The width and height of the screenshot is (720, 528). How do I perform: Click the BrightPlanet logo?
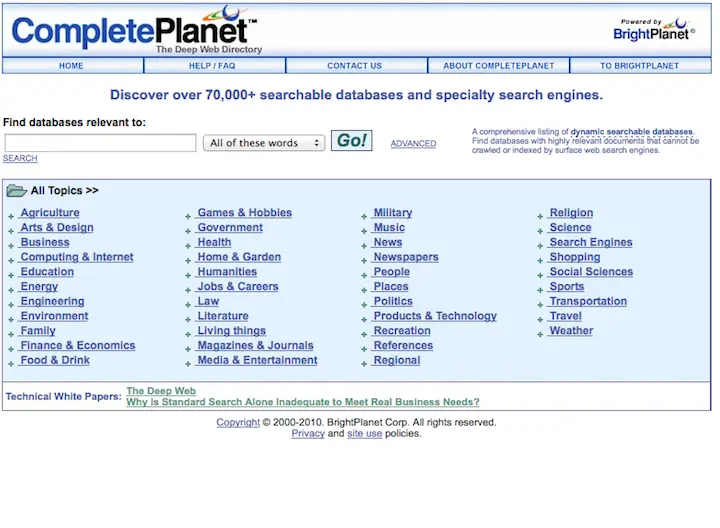(x=653, y=30)
